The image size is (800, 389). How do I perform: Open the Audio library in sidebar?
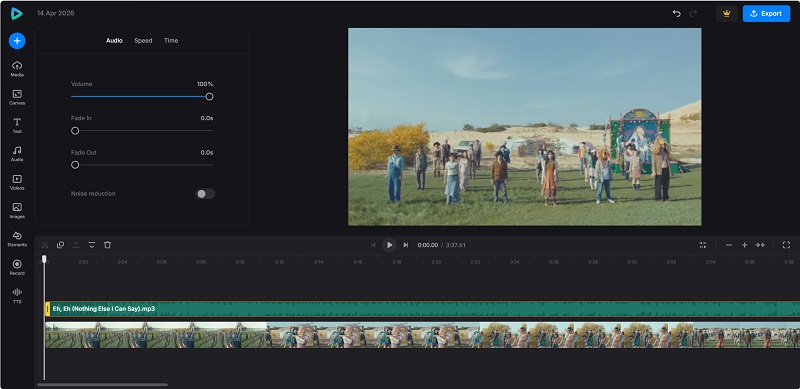[x=17, y=154]
